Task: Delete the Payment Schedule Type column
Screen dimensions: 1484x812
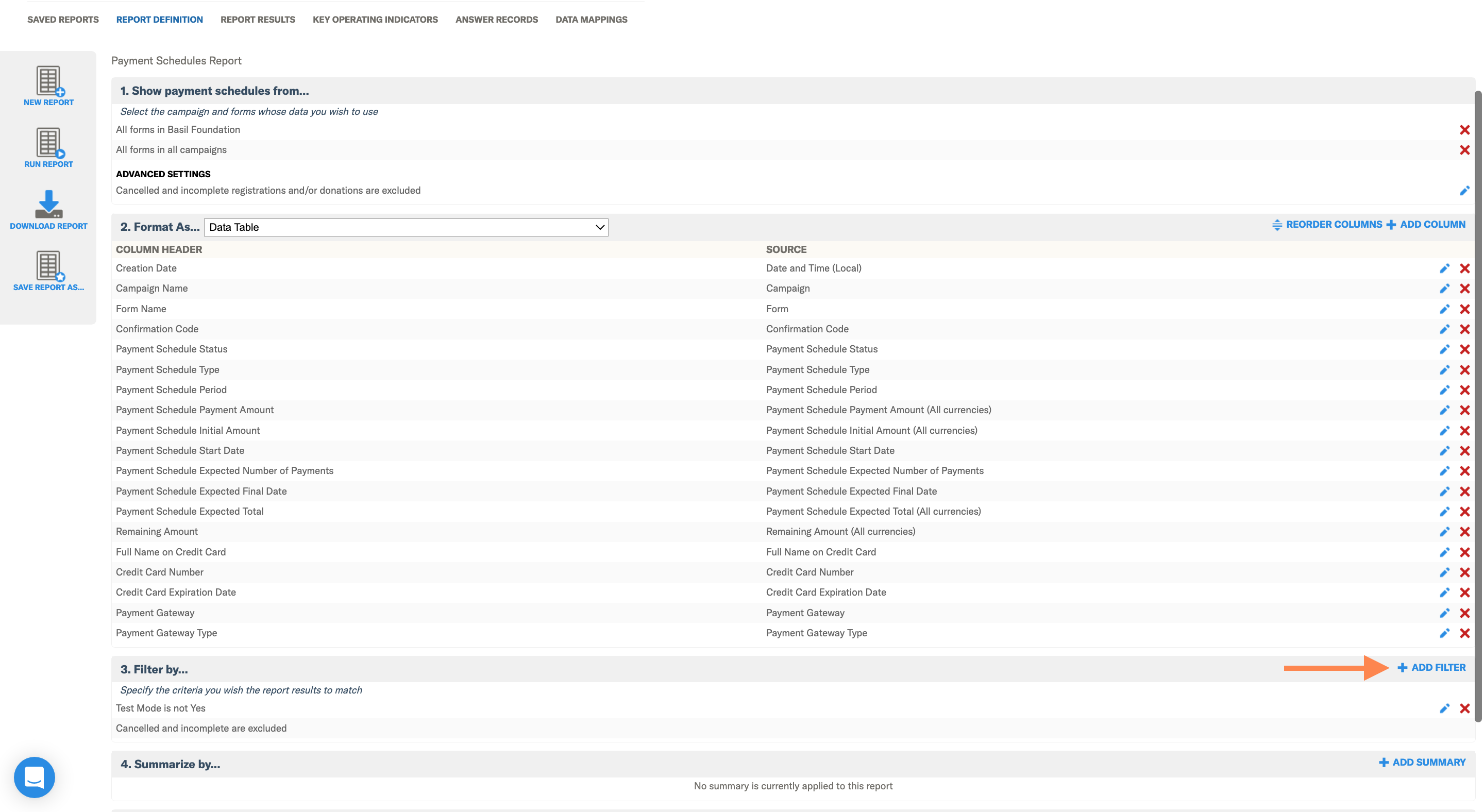Action: pyautogui.click(x=1464, y=370)
